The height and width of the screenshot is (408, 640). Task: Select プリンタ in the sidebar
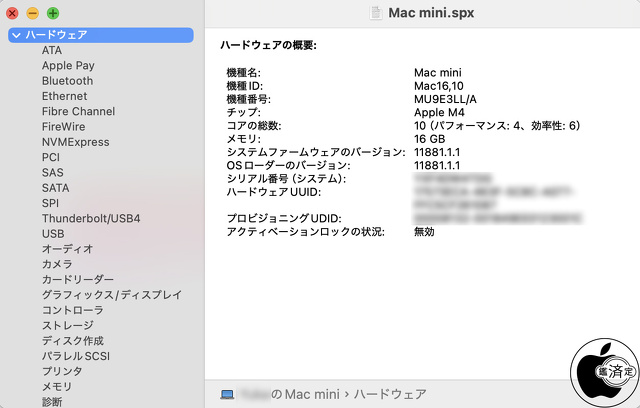click(62, 371)
